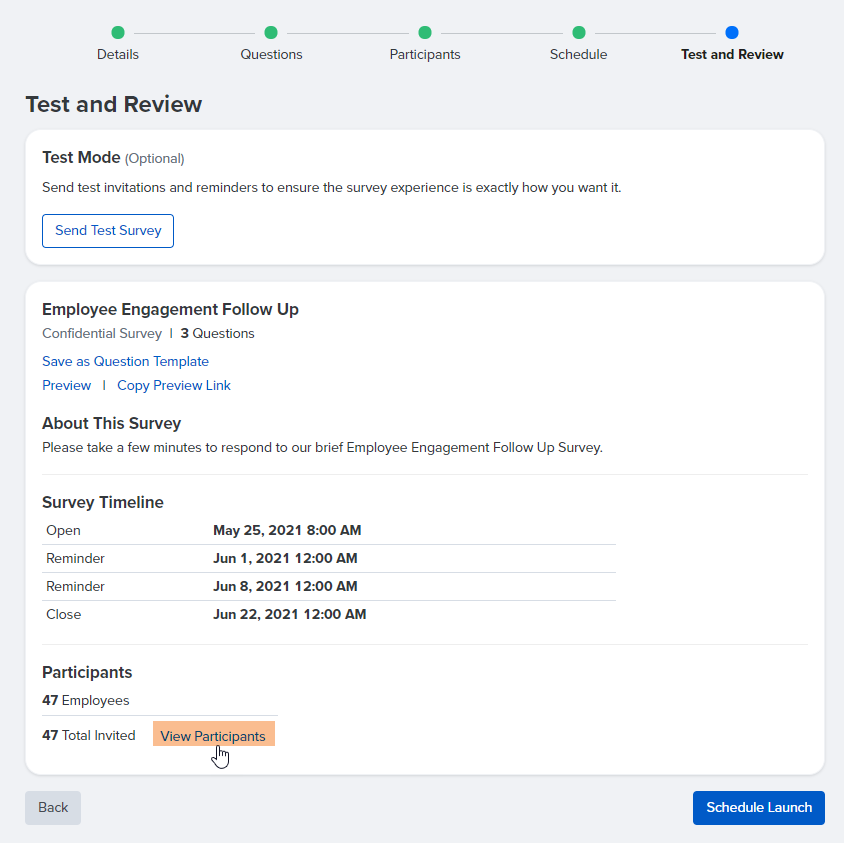The width and height of the screenshot is (844, 843).
Task: Switch to the Details step
Action: pyautogui.click(x=118, y=54)
